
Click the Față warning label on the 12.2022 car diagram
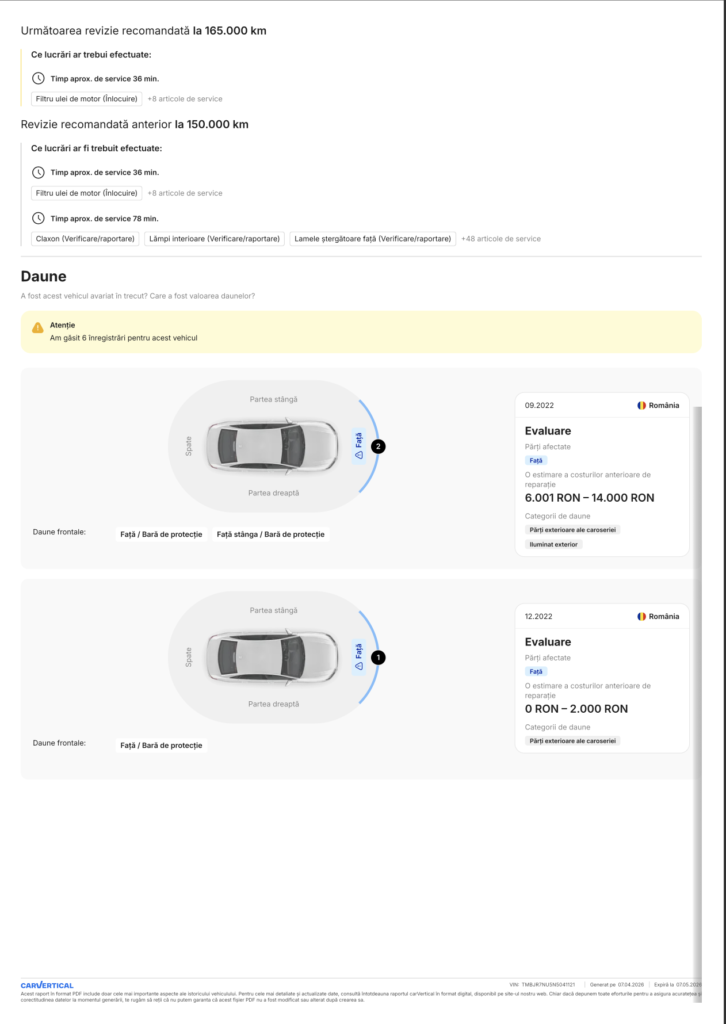[x=358, y=657]
